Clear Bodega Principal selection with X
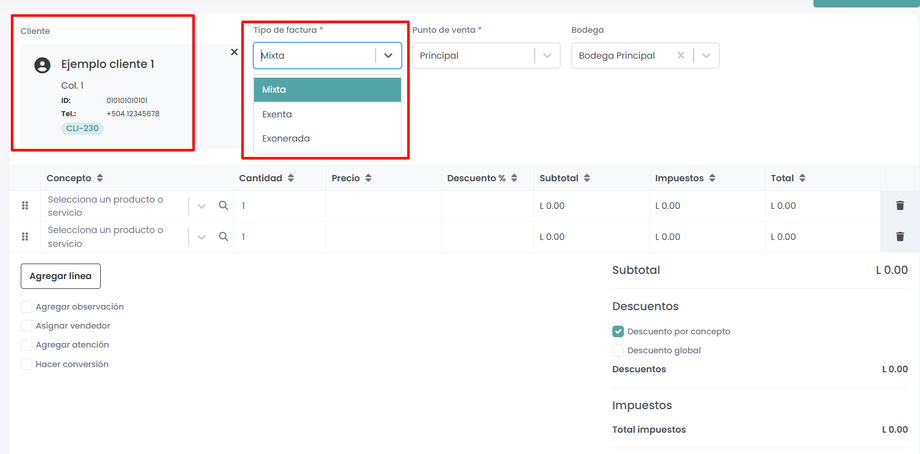This screenshot has width=920, height=454. click(681, 56)
